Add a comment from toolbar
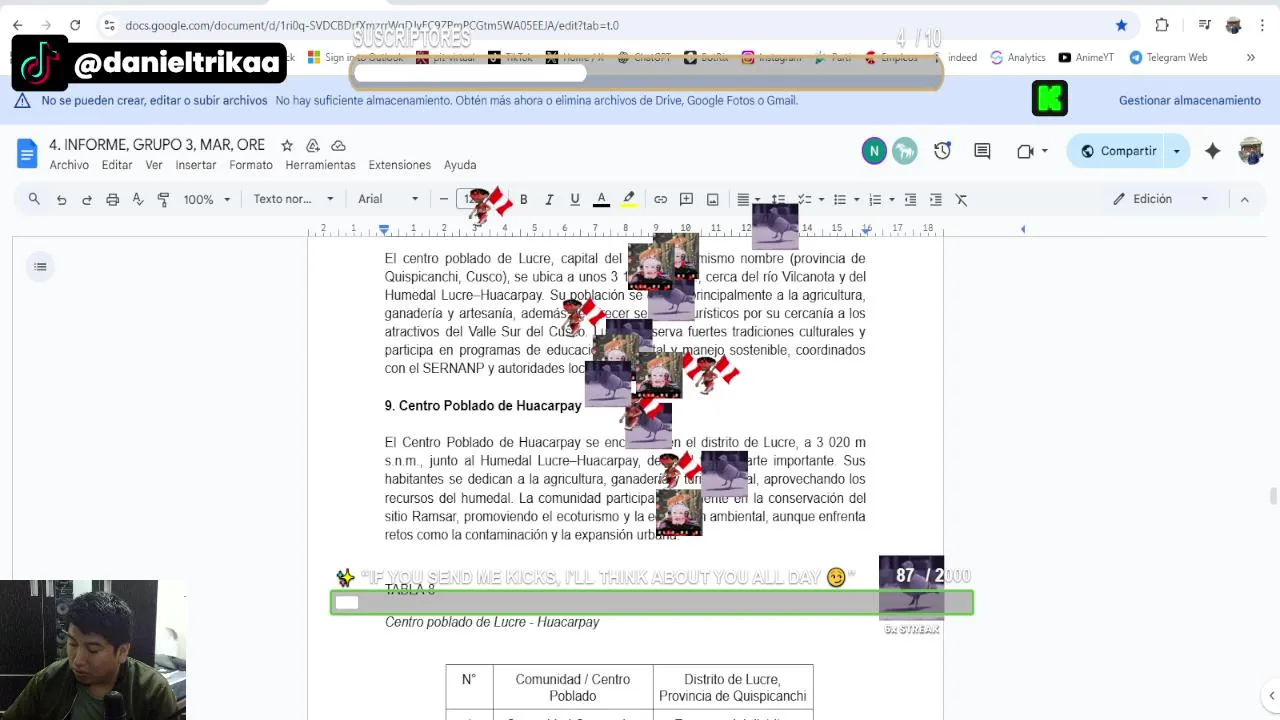 (686, 199)
